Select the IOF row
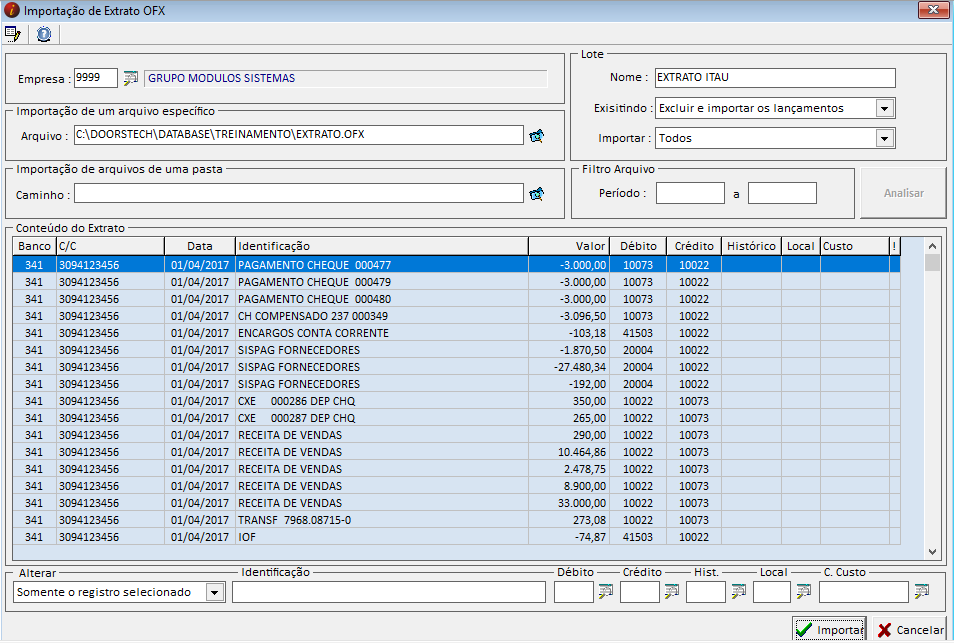The width and height of the screenshot is (954, 643). [456, 537]
